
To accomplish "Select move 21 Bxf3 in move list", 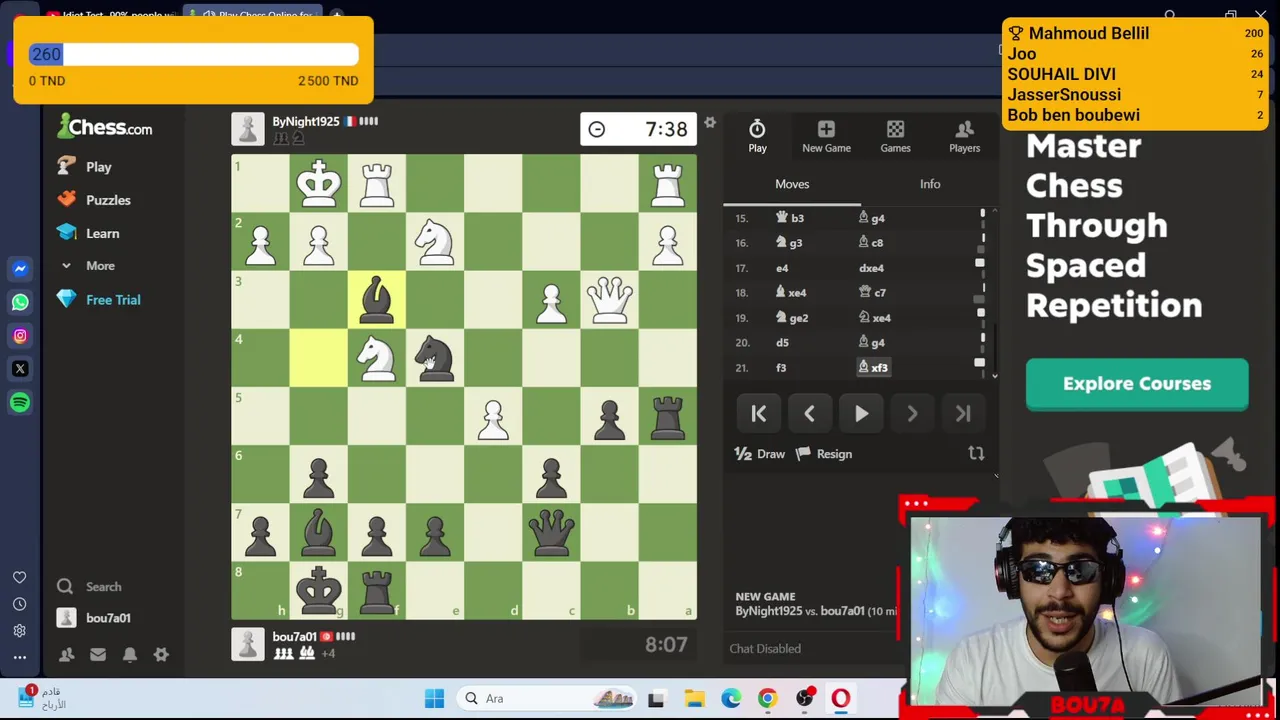I will (x=873, y=368).
